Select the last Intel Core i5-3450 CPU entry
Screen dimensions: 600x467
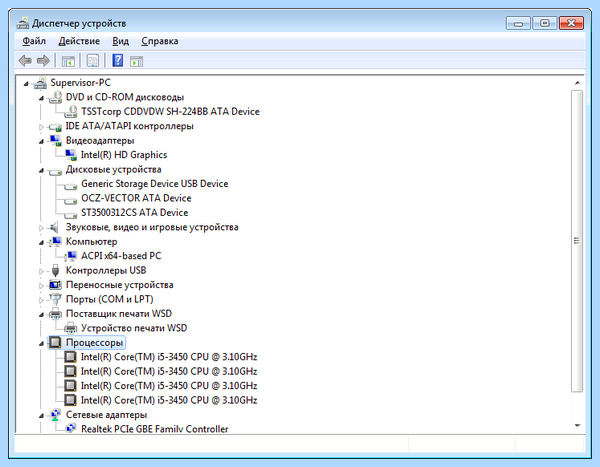pos(169,400)
